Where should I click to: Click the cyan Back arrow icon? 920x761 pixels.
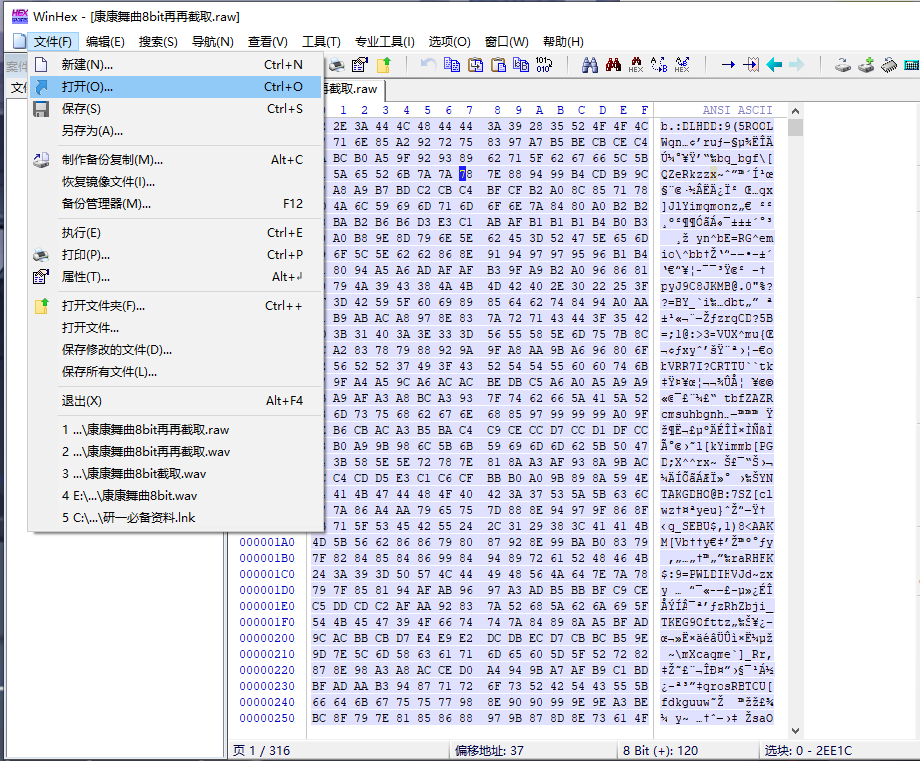(x=774, y=65)
